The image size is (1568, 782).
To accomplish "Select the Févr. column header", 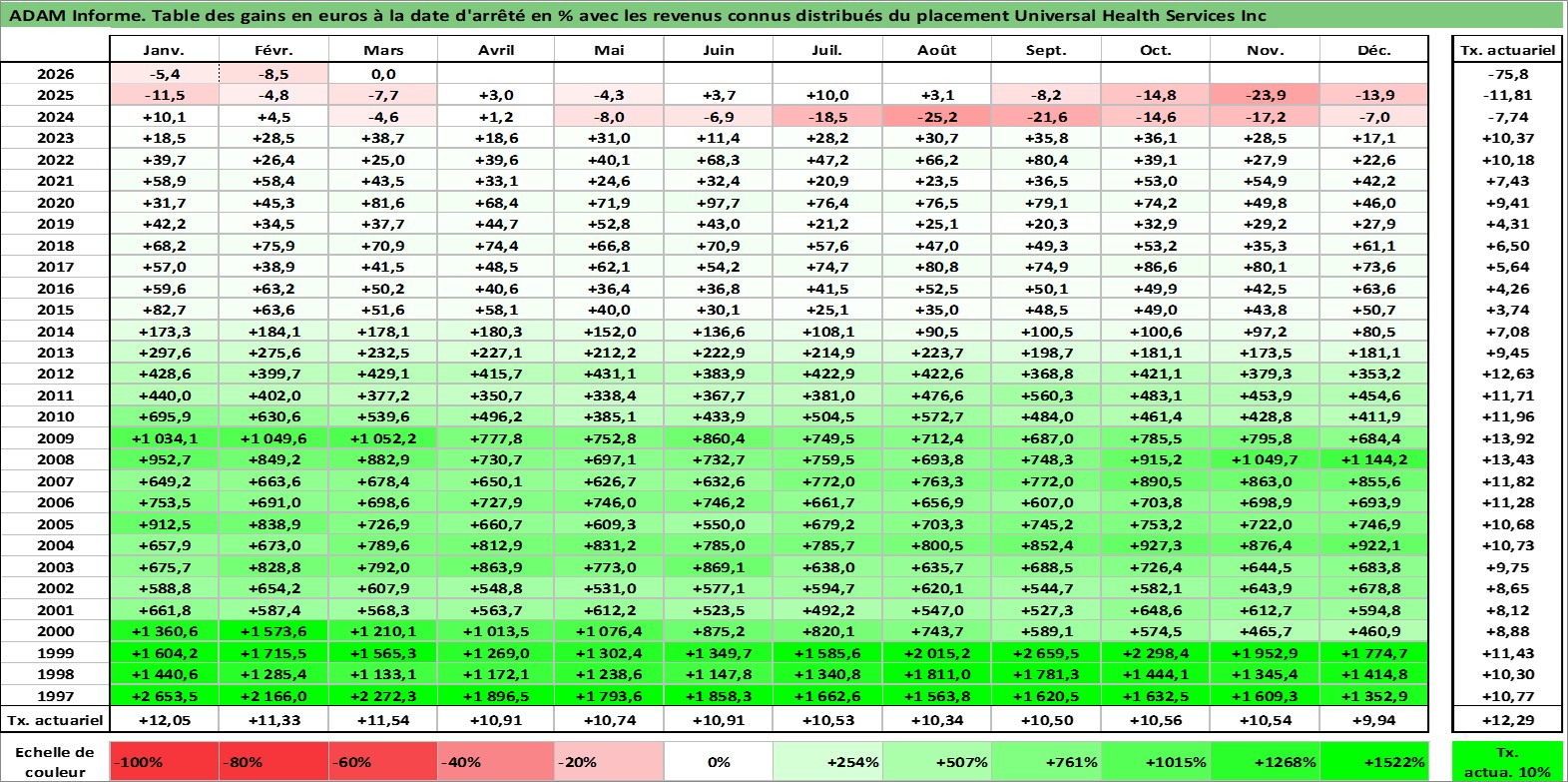I will tap(273, 50).
